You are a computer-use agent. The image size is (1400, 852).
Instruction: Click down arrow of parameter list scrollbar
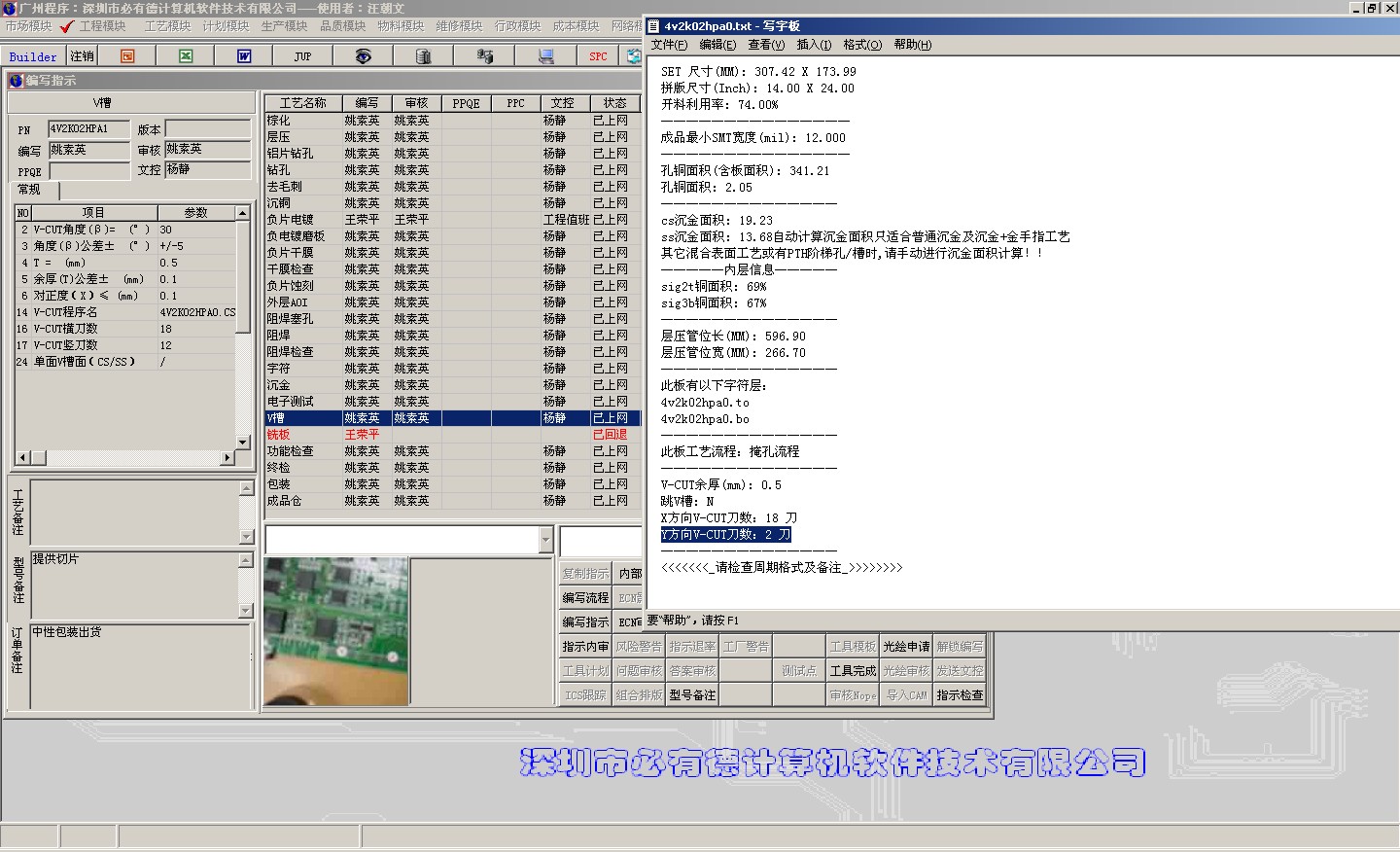click(243, 443)
